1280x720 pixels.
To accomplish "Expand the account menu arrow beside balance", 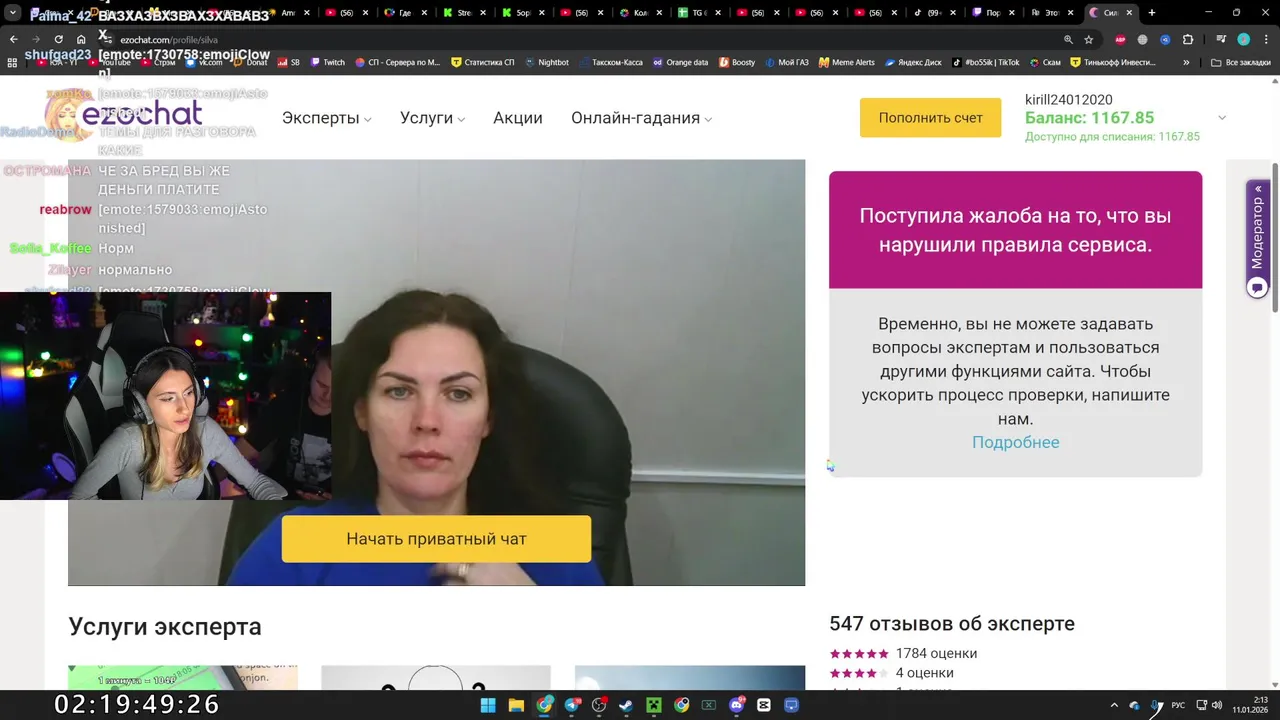I will point(1221,118).
